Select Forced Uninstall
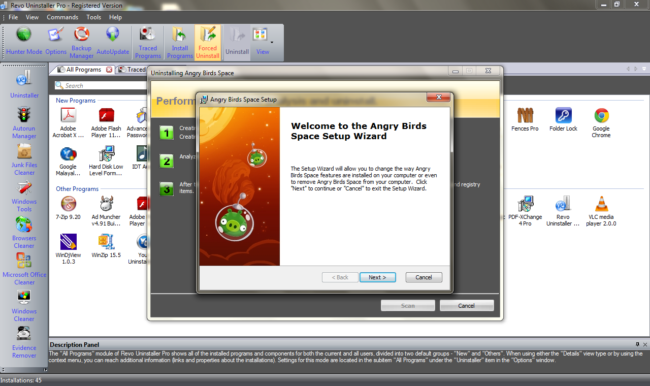This screenshot has height=386, width=650. [x=208, y=43]
